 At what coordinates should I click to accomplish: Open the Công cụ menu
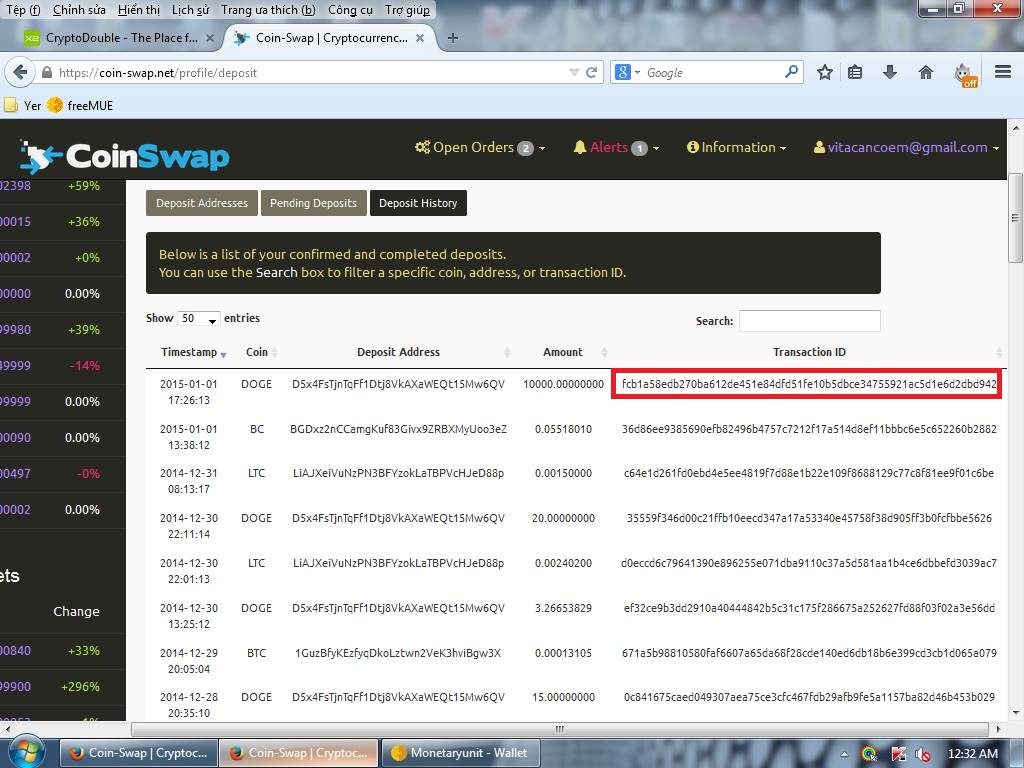pos(350,10)
